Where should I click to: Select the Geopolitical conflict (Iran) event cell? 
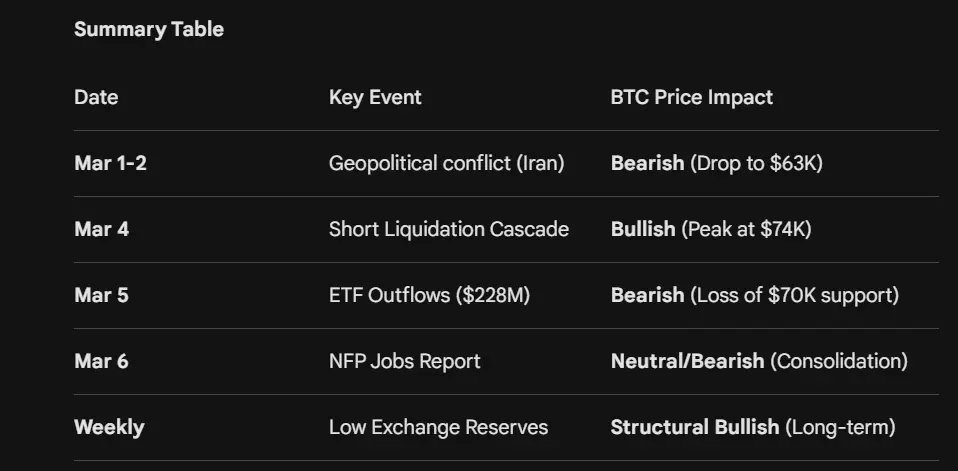click(446, 163)
